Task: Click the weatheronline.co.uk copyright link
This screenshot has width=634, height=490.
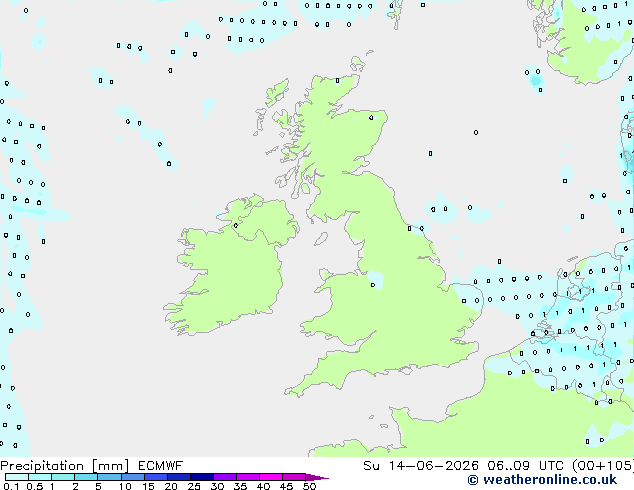Action: click(x=542, y=480)
